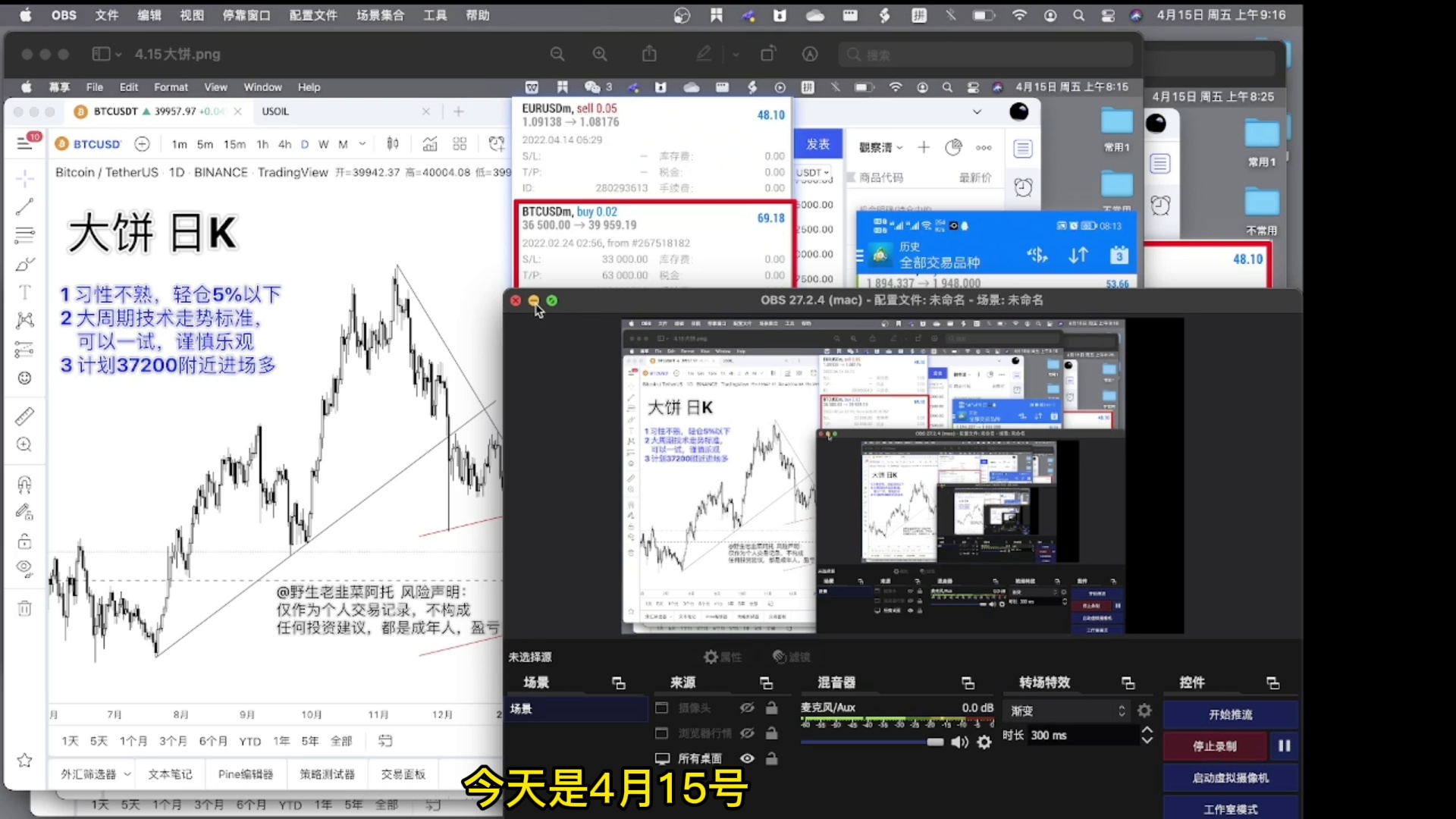
Task: Expand the 外汇筛选器 dropdown arrow
Action: point(127,774)
